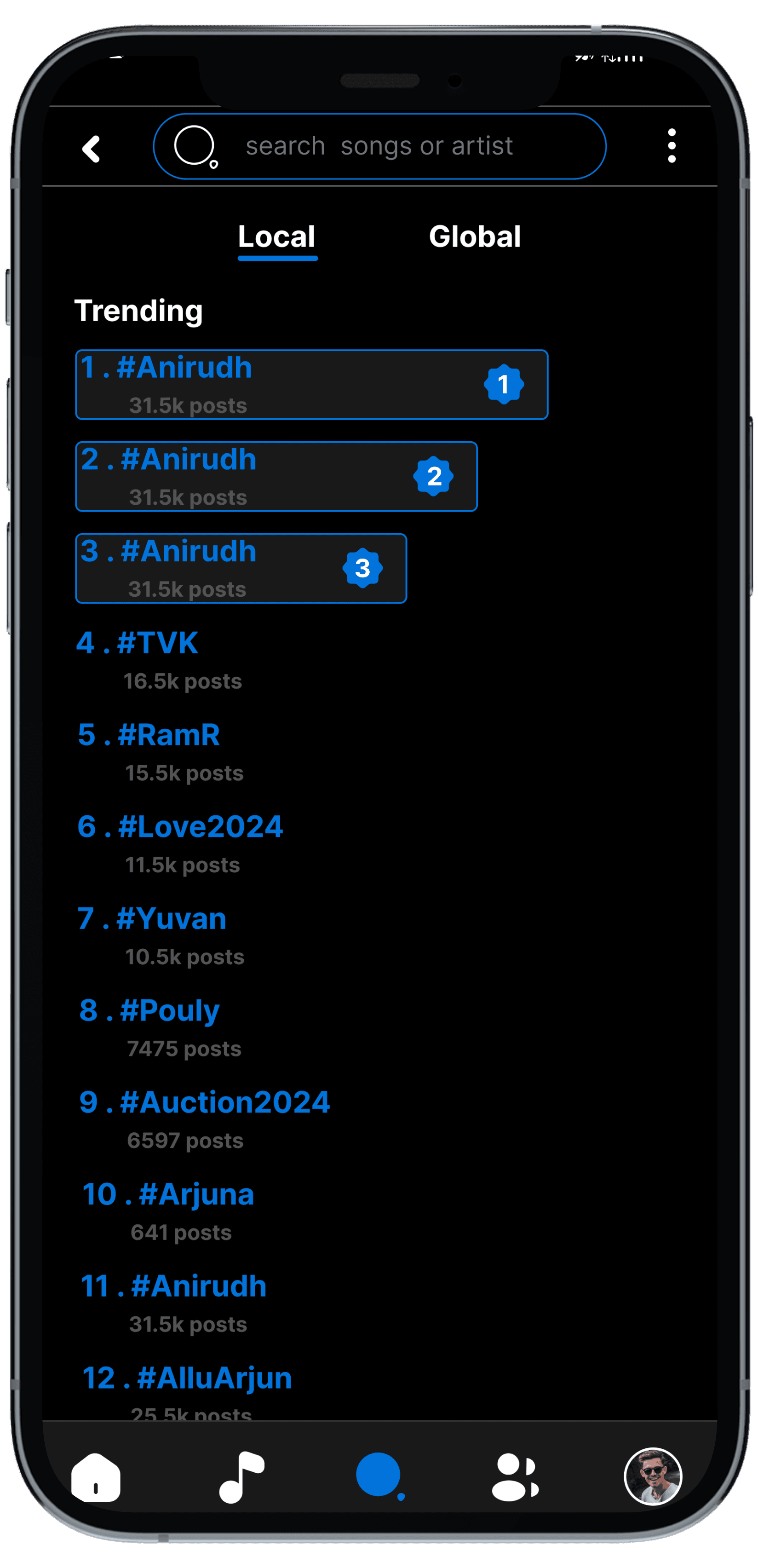Tap the back arrow icon

(91, 149)
